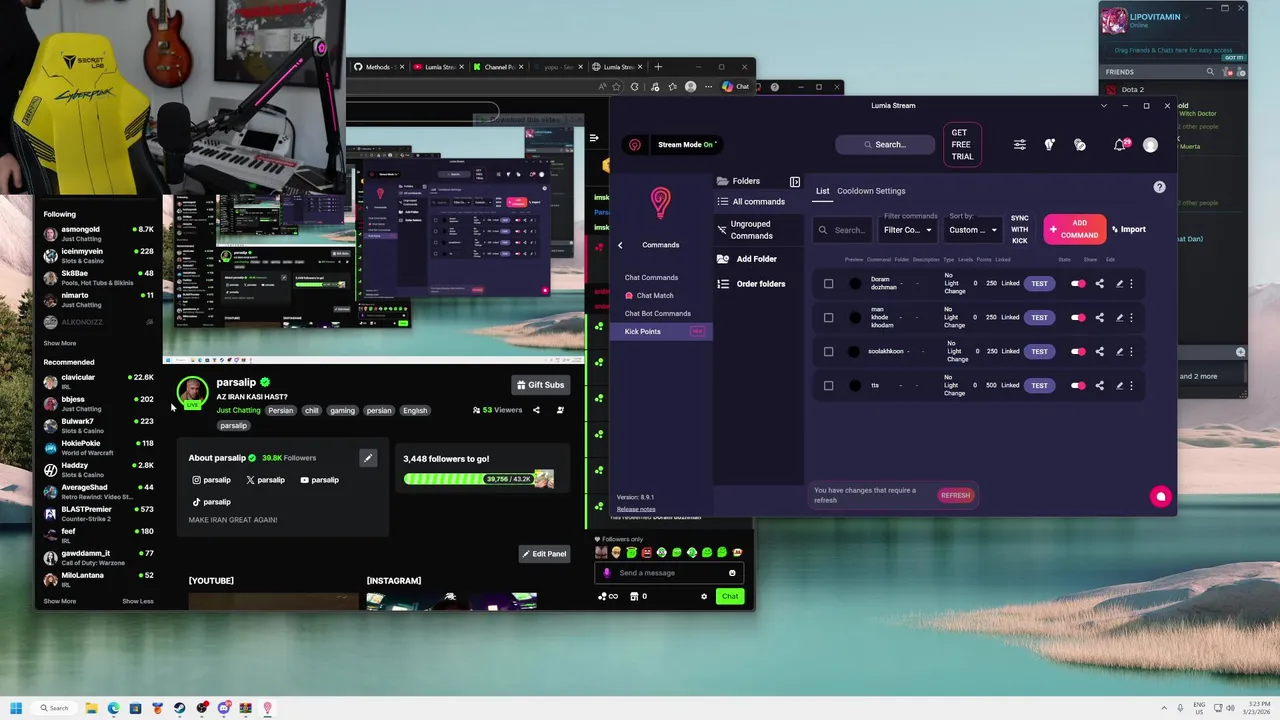Click SYNC WITH KICK button
1280x720 pixels.
tap(1019, 229)
